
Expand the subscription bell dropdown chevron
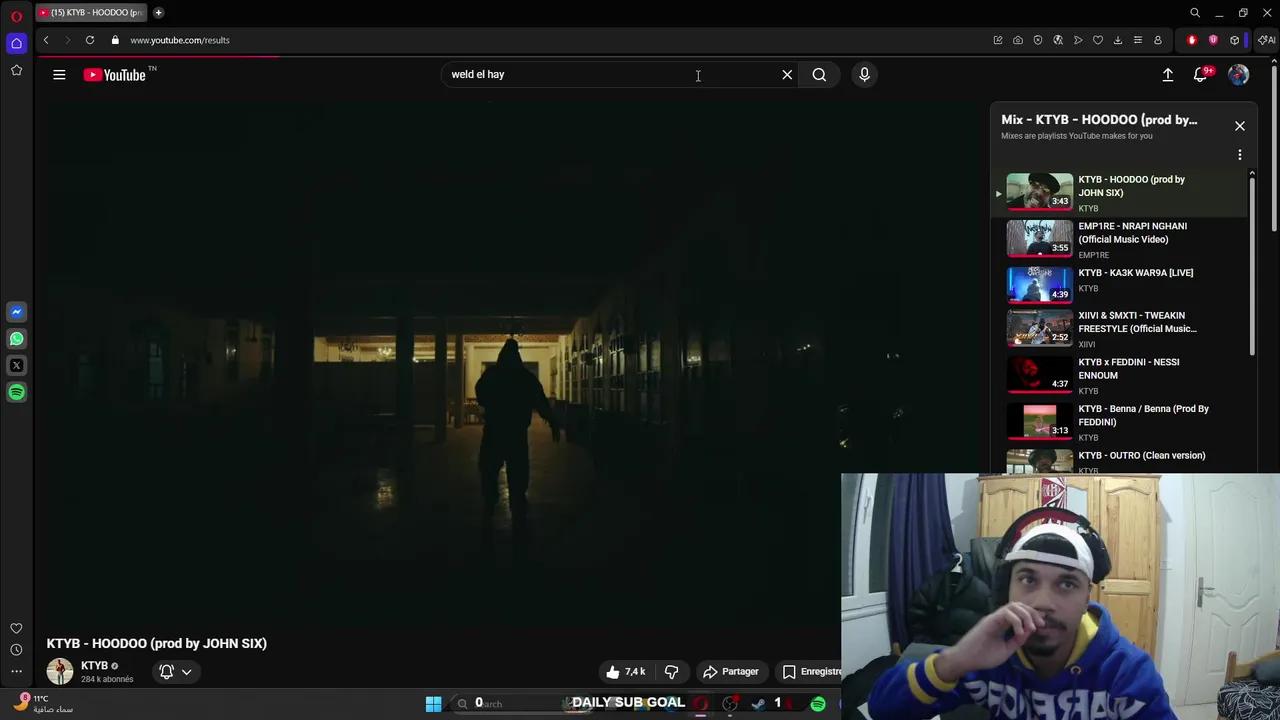(186, 672)
